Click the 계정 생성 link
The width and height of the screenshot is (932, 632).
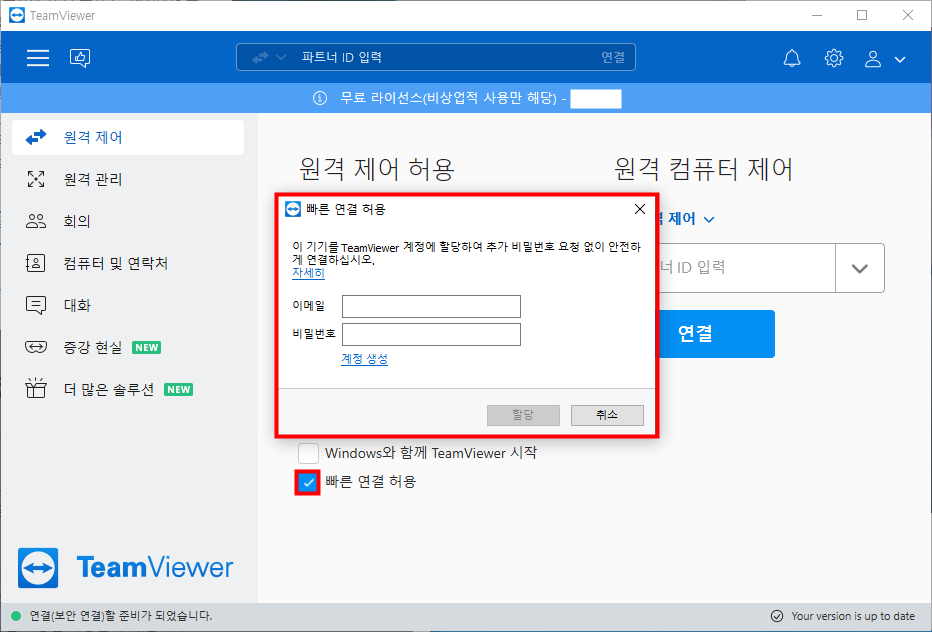(364, 359)
